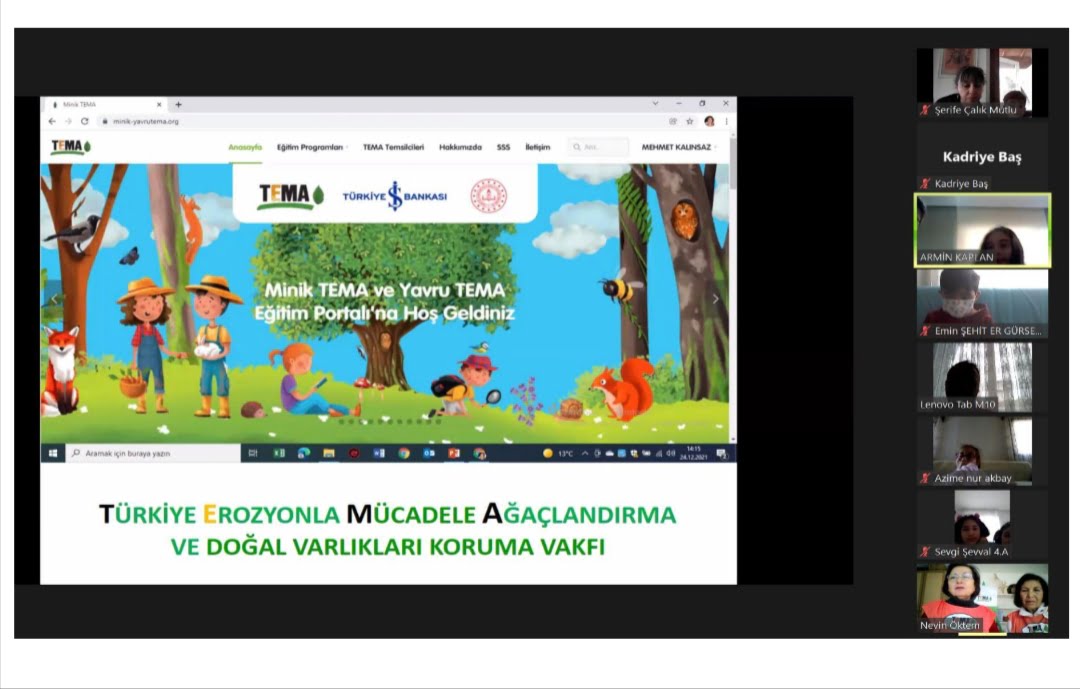Screen dimensions: 1080x689
Task: Reload the Minik TEMA page
Action: tap(85, 121)
